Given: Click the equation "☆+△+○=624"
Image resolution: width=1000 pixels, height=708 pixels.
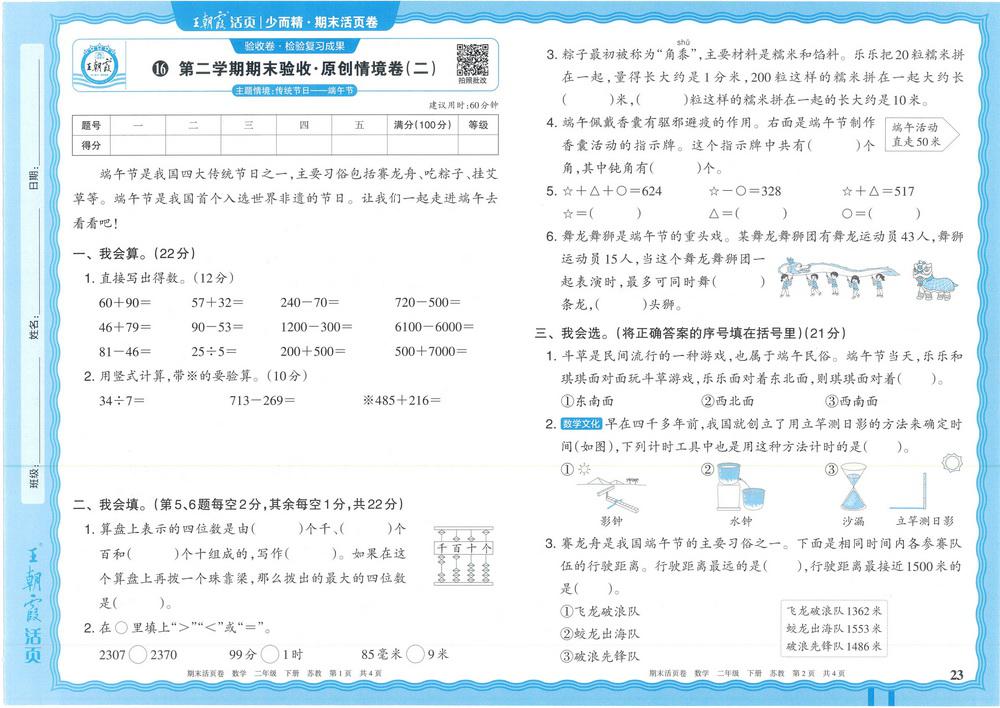Looking at the screenshot, I should pos(612,191).
